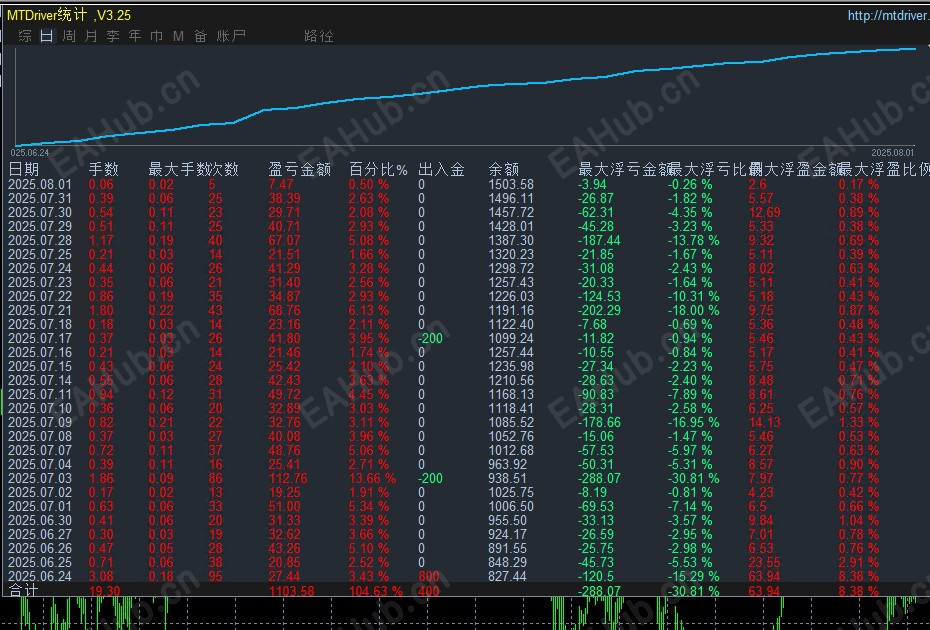
Task: Select the 2025.07.17 date row
Action: tap(40, 338)
